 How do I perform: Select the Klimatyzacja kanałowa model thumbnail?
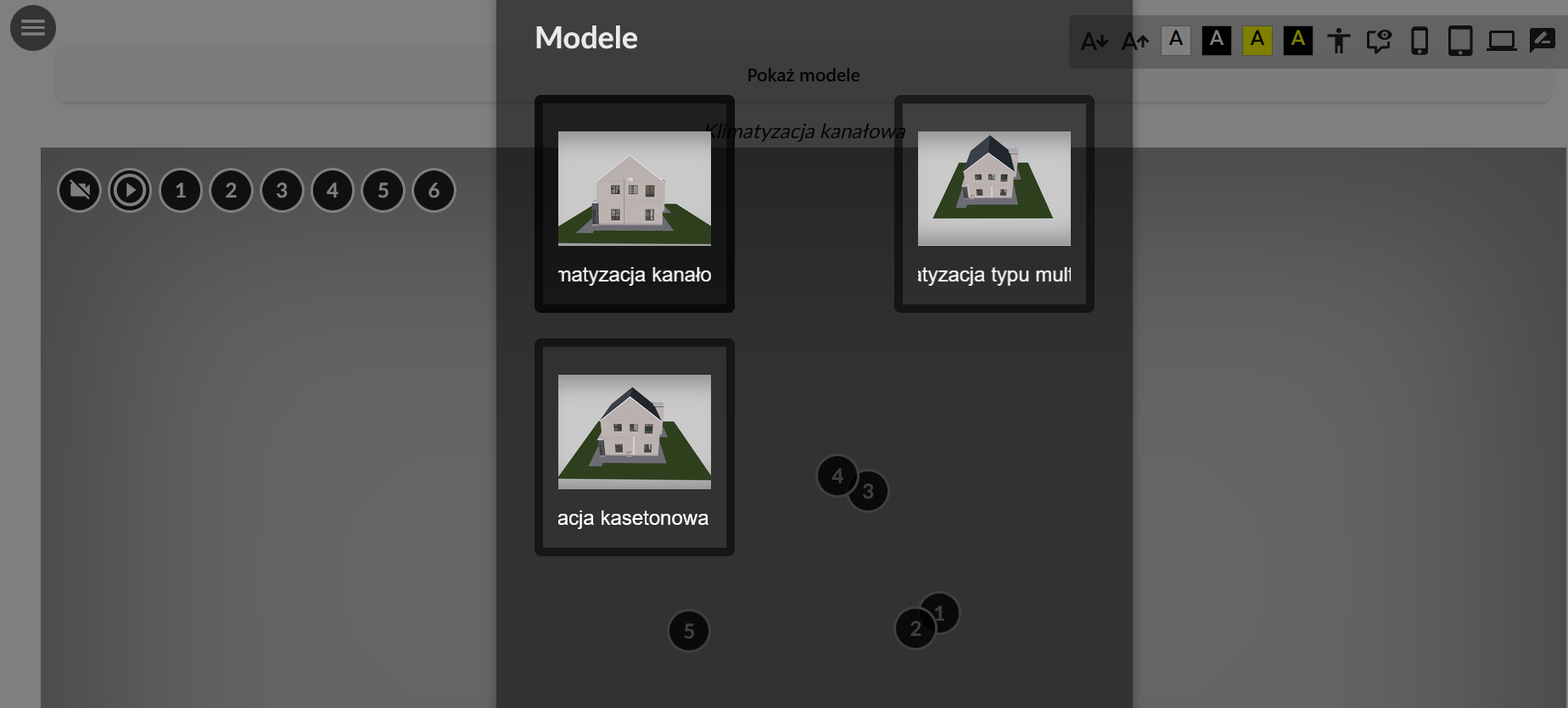point(635,203)
